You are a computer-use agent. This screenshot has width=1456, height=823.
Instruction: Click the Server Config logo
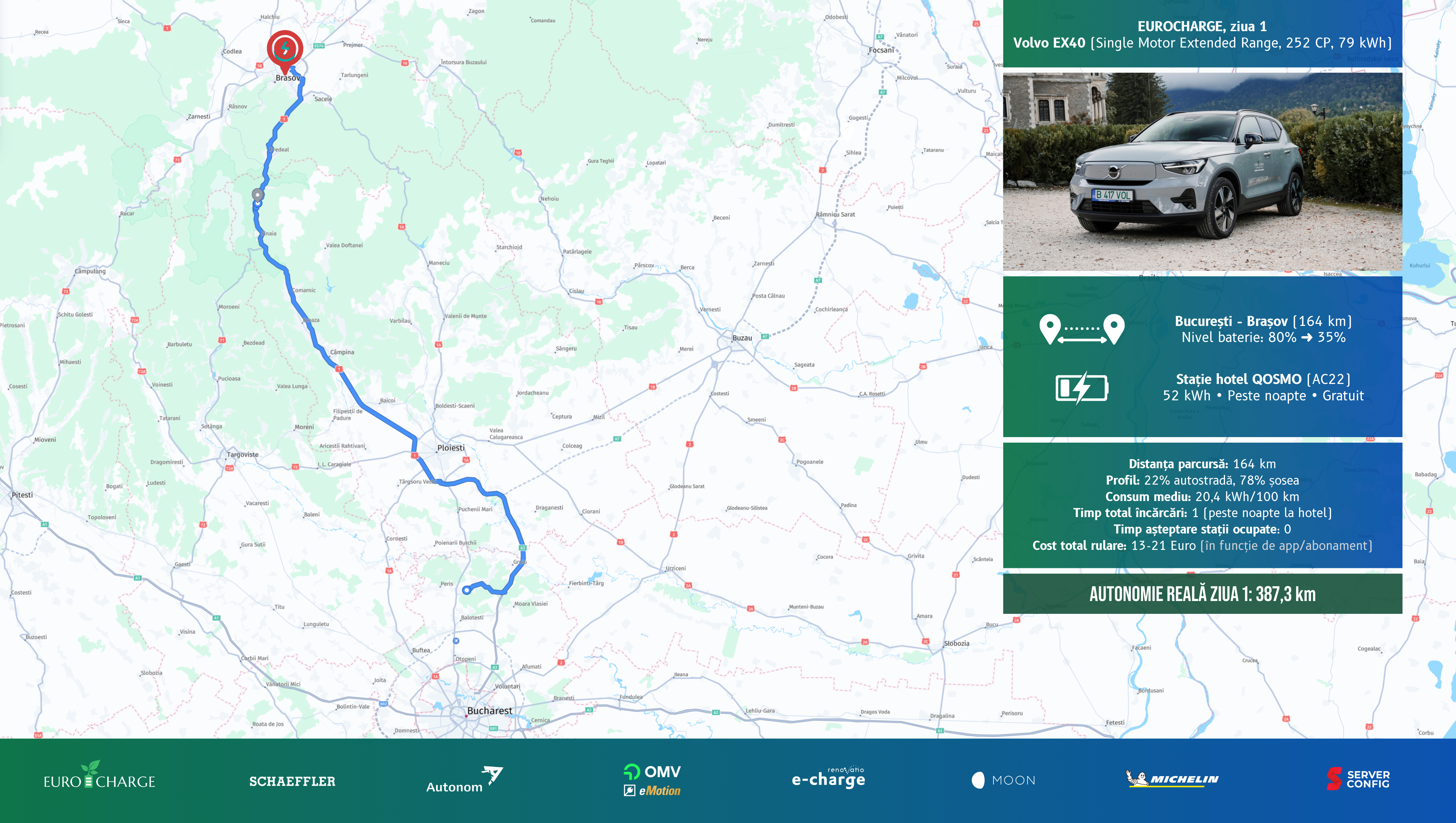[1358, 779]
